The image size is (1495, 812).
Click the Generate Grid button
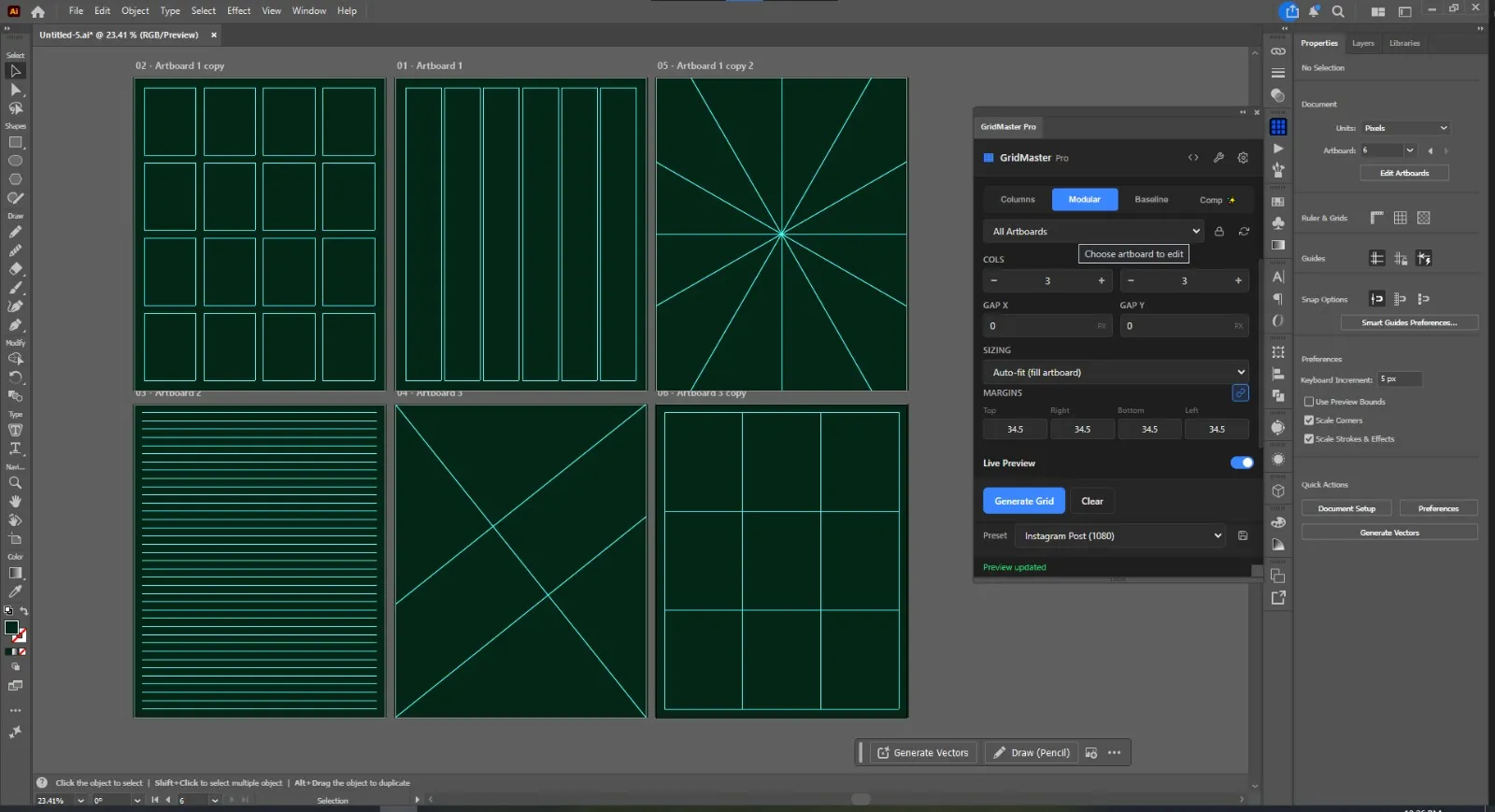click(1024, 501)
